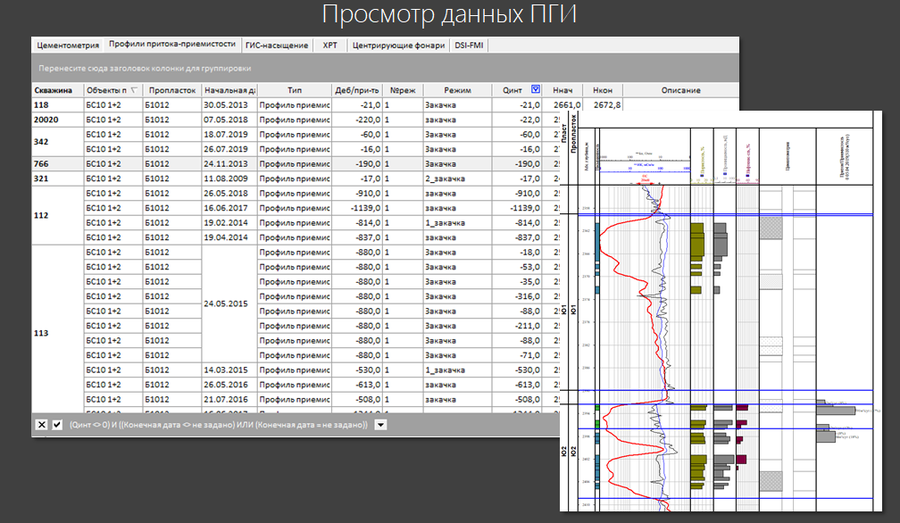Viewport: 900px width, 523px height.
Task: Click the Qинт value -211,0
Action: tap(517, 326)
